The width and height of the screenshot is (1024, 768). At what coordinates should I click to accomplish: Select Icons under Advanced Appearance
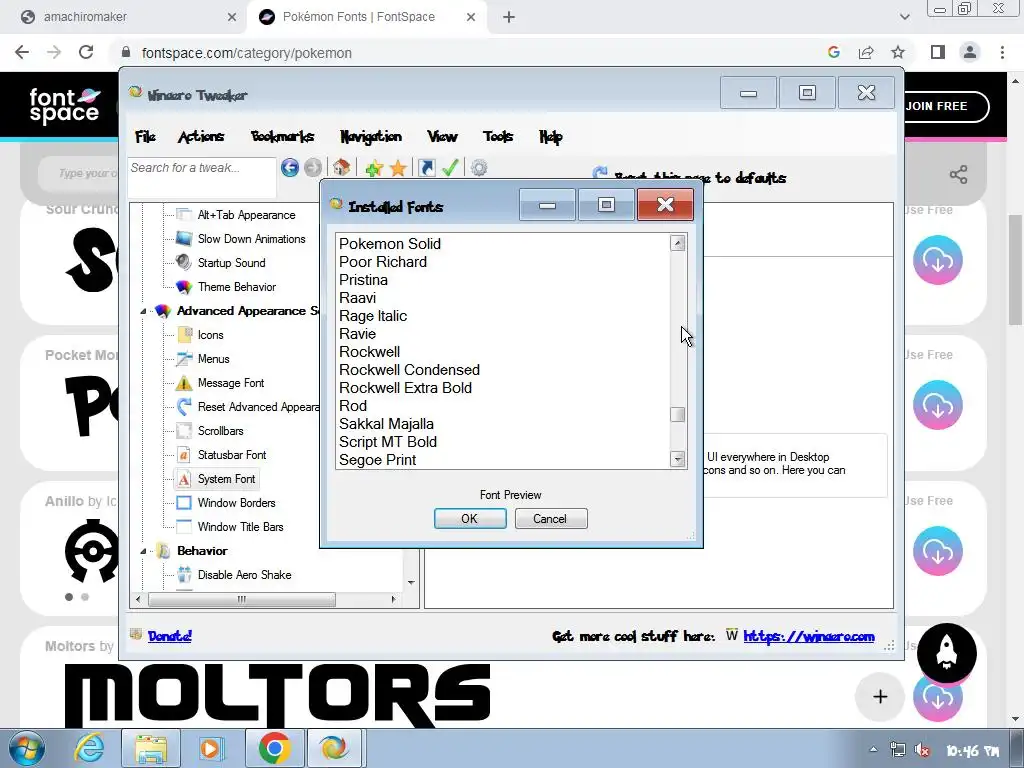tap(210, 335)
